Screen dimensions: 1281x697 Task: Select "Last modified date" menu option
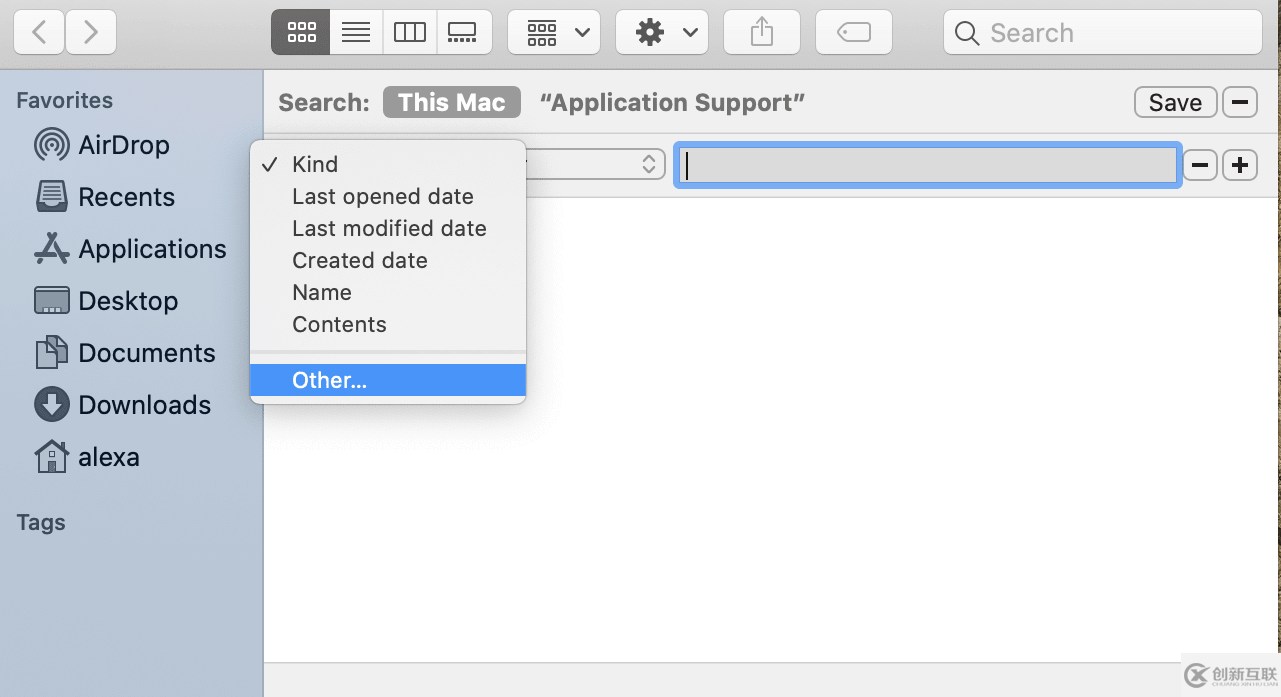click(389, 228)
